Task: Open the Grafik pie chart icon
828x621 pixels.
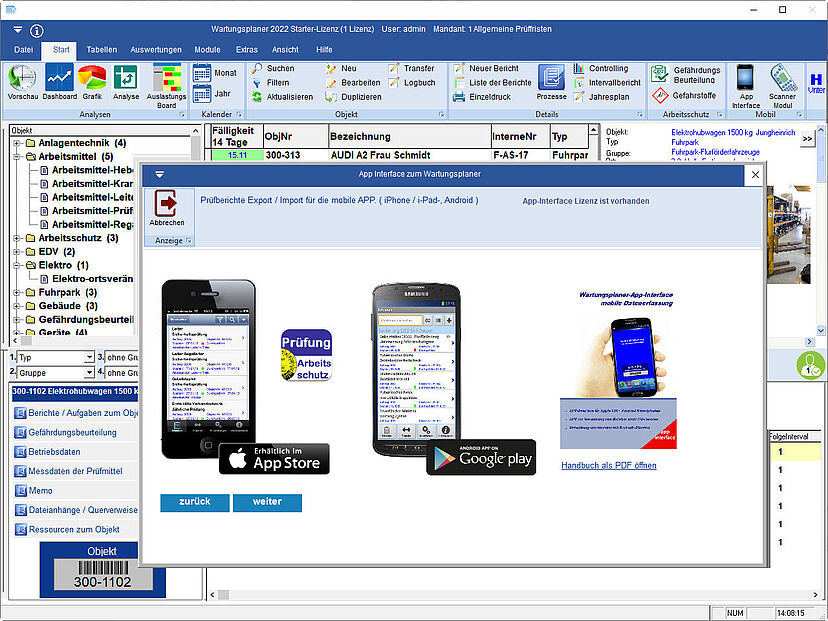Action: click(92, 78)
